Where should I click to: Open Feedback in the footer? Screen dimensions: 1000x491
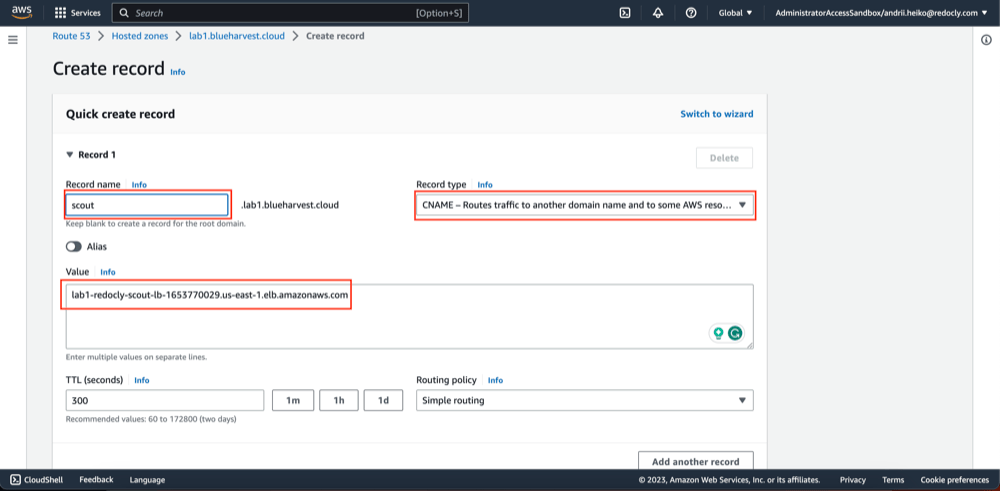[96, 480]
